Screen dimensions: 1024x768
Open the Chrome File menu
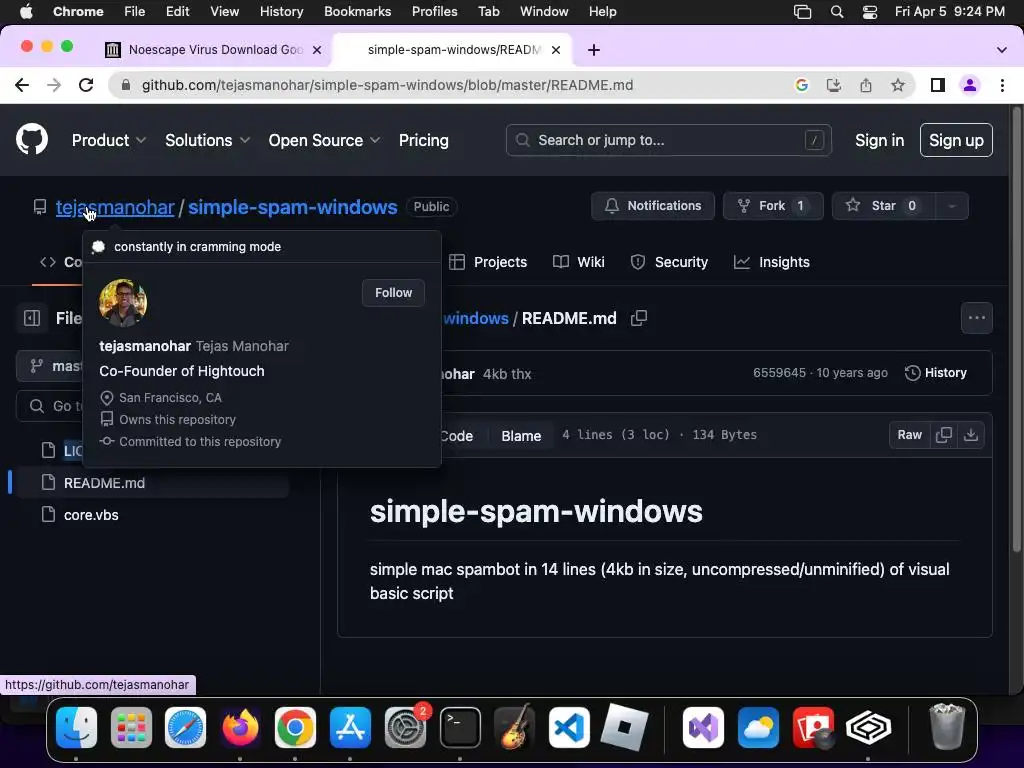tap(135, 12)
